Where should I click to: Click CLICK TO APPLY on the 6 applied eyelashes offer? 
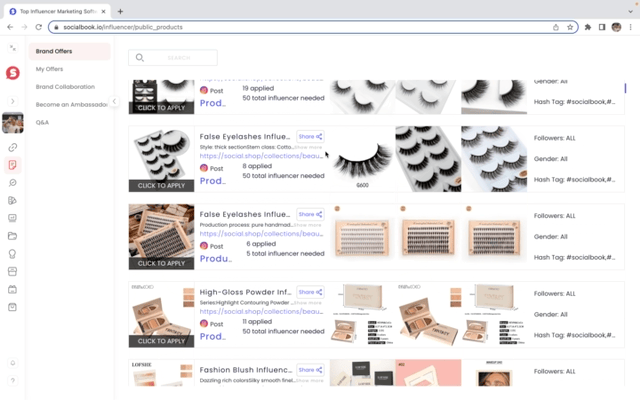pyautogui.click(x=161, y=263)
